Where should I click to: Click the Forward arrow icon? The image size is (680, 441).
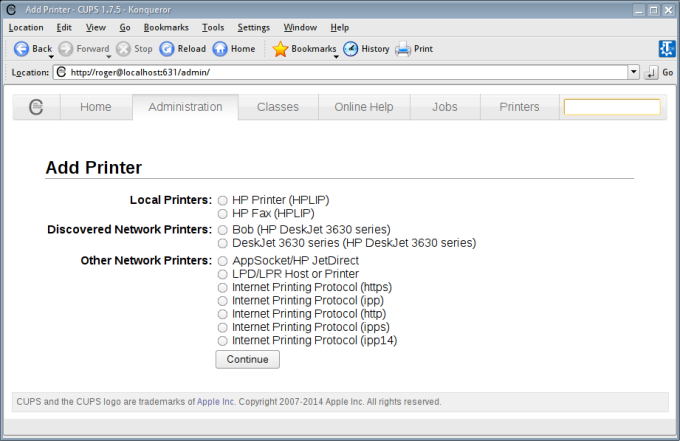coord(65,49)
